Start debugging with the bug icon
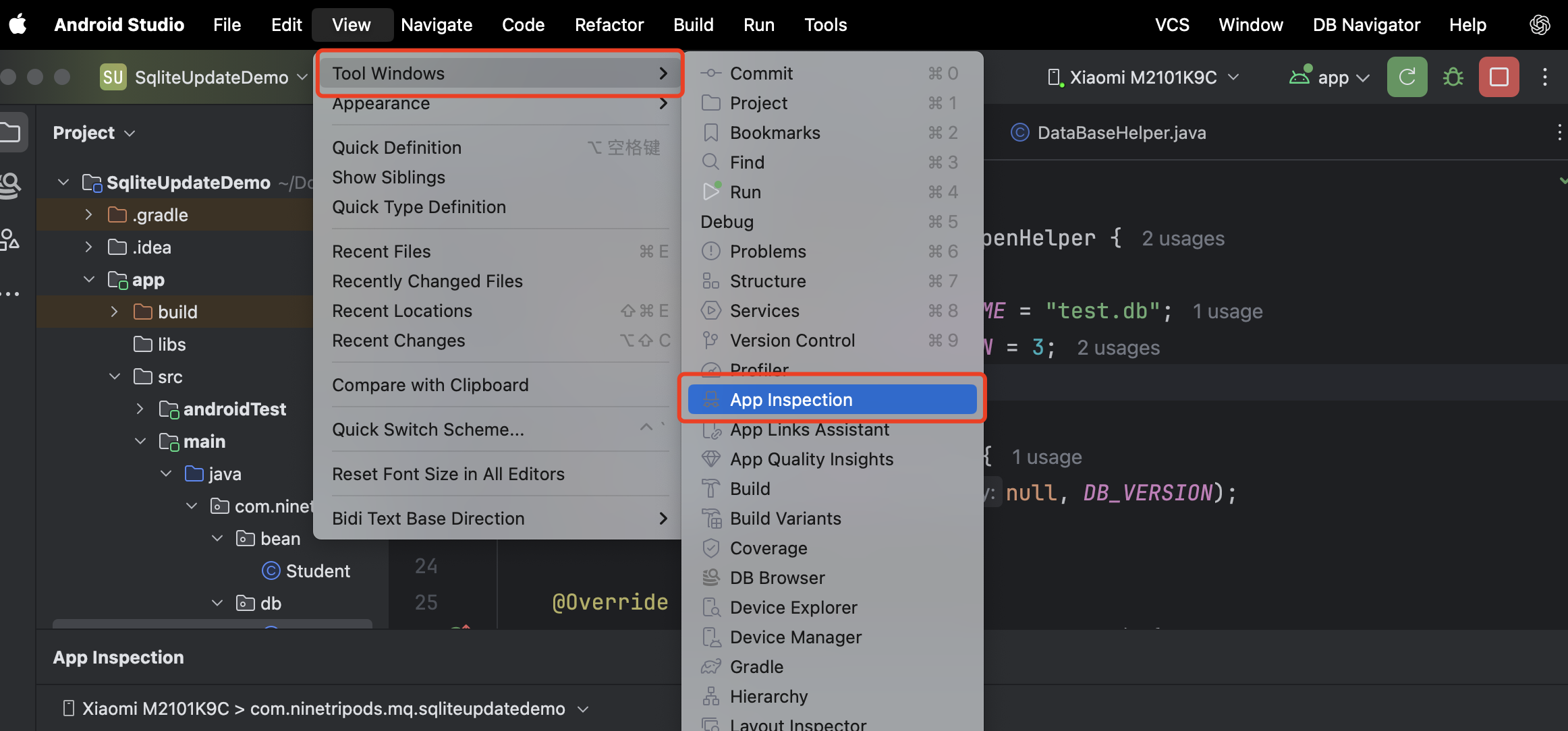This screenshot has height=731, width=1568. (x=1453, y=77)
